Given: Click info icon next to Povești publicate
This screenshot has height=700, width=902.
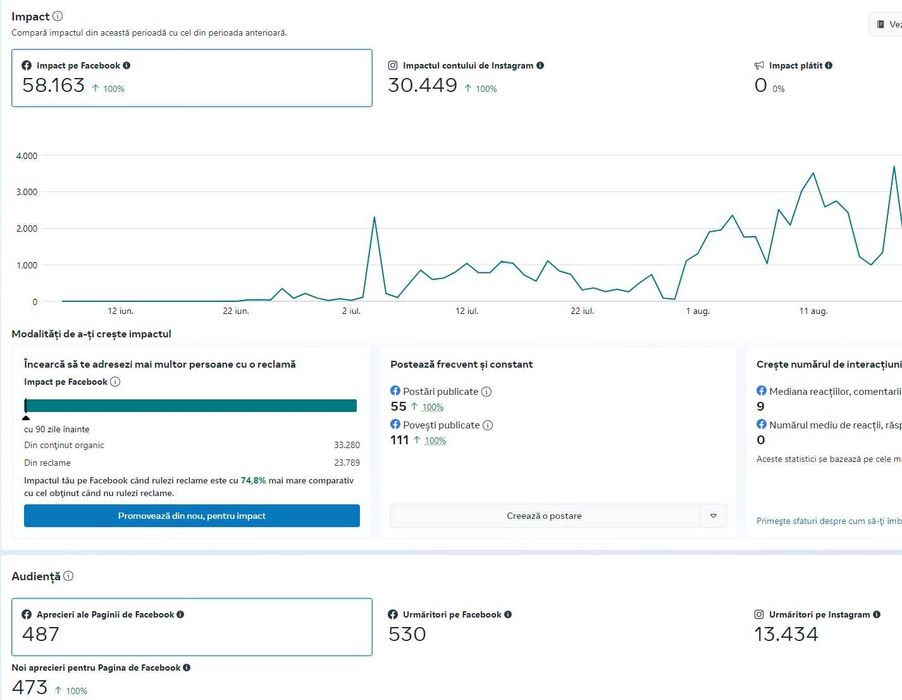Looking at the screenshot, I should point(488,425).
